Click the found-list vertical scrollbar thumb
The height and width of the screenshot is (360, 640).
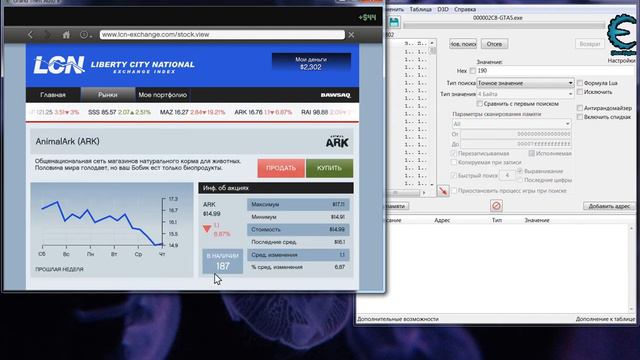pyautogui.click(x=432, y=51)
